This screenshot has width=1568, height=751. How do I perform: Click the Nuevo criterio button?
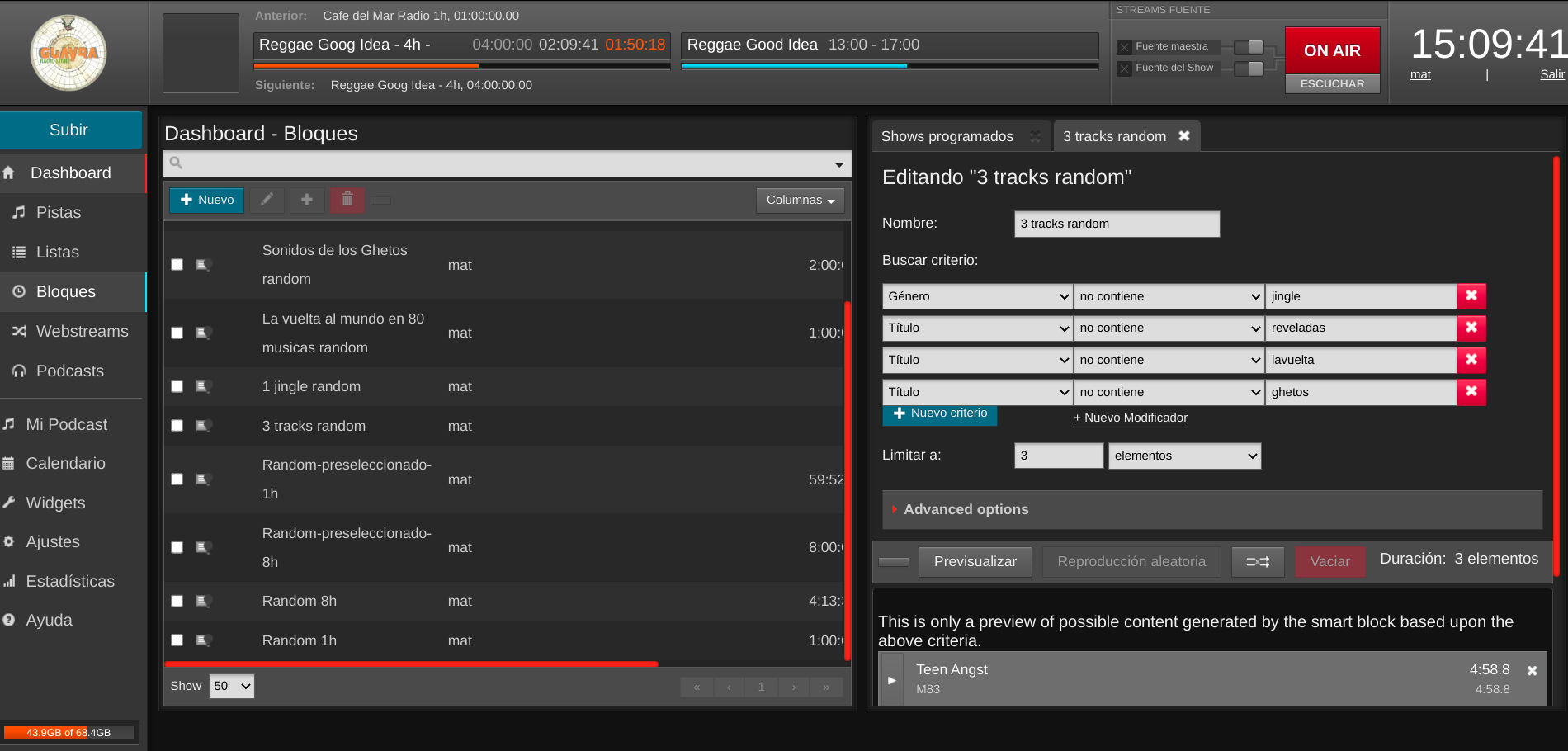939,413
